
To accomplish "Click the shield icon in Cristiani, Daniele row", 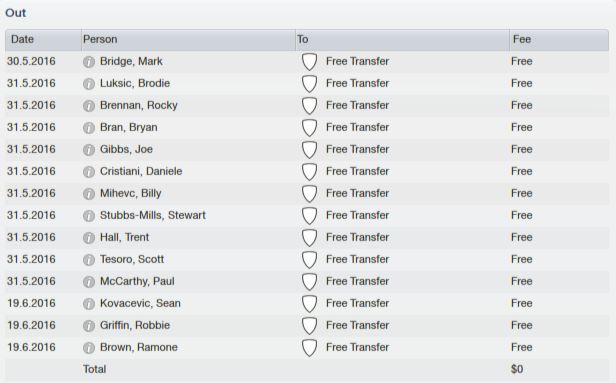I will (309, 172).
